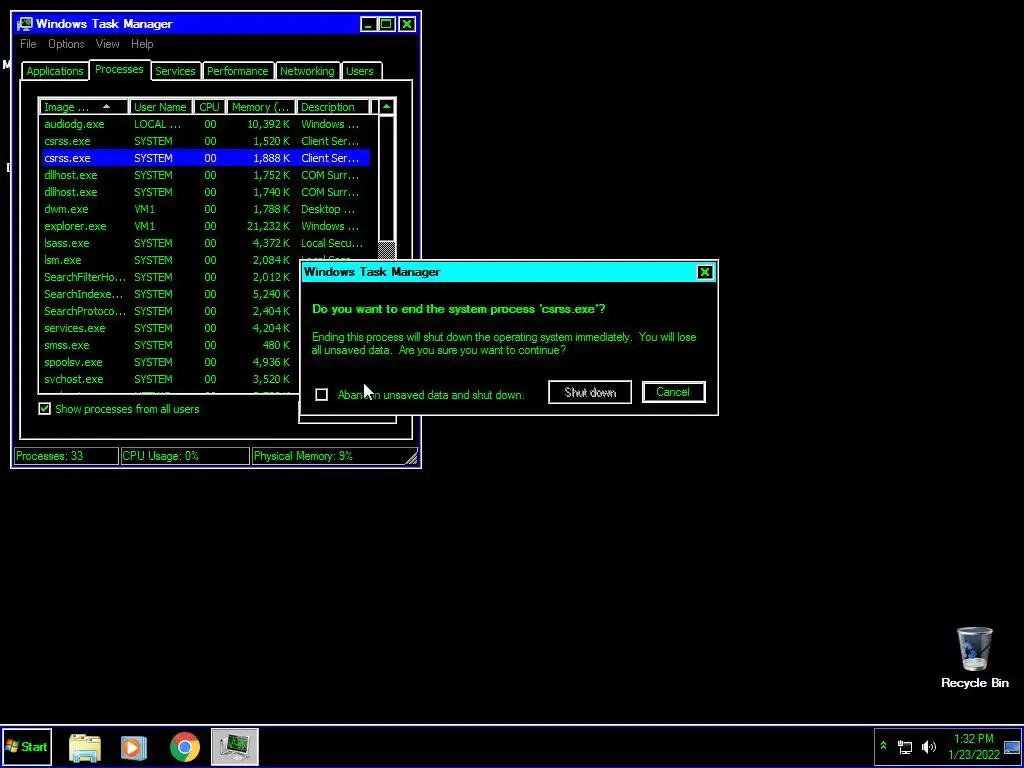Screen dimensions: 1024x768
Task: Maximize the Windows Task Manager window
Action: click(387, 24)
